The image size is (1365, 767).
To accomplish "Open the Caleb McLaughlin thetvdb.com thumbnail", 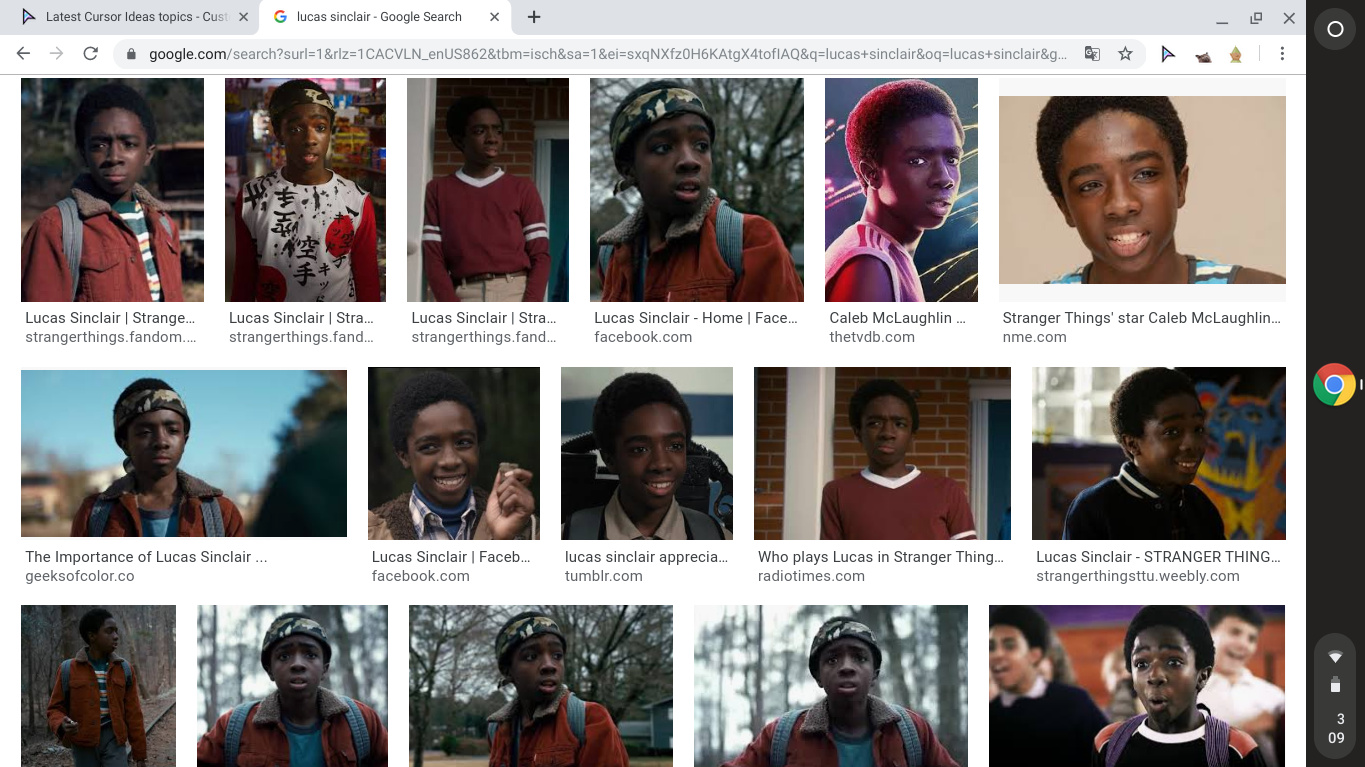I will (900, 189).
